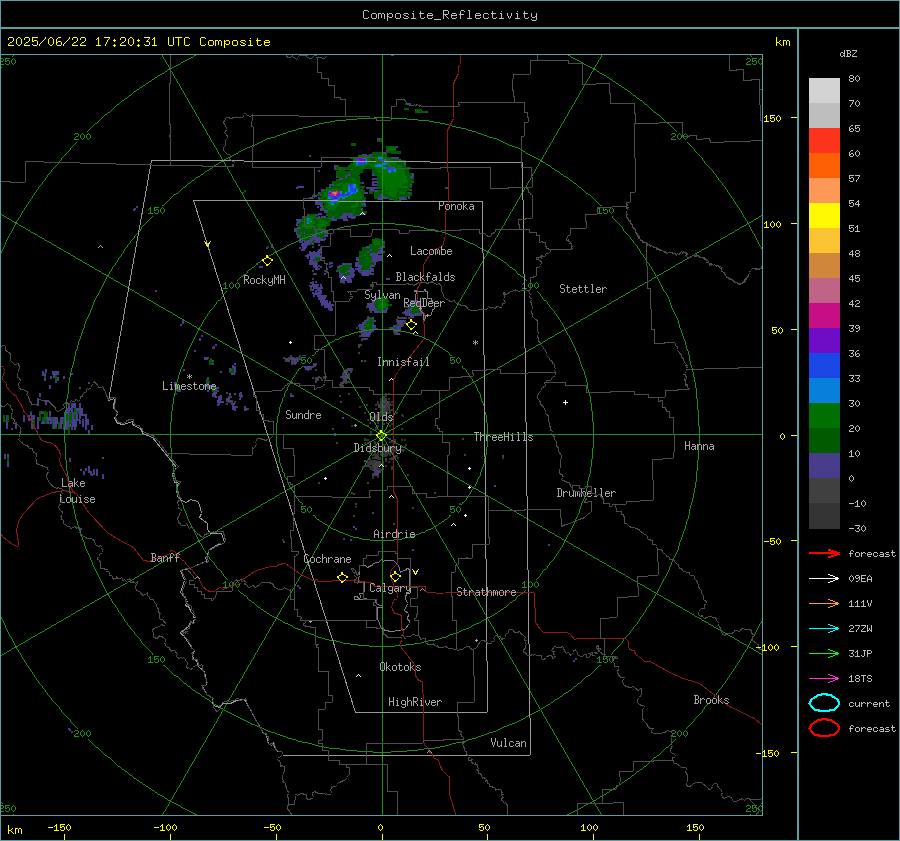
Task: Click the Brooks city label
Action: [x=711, y=700]
